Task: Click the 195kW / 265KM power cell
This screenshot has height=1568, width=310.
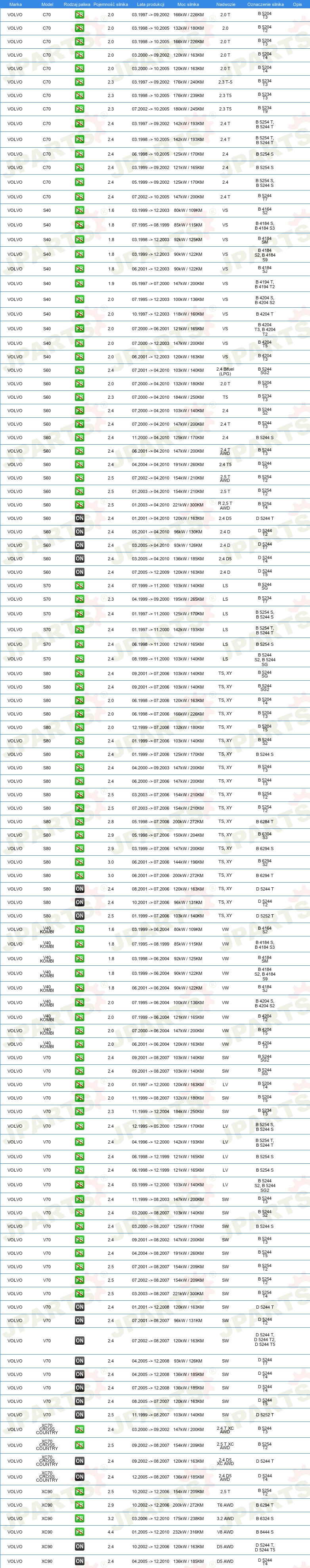Action: click(x=188, y=599)
